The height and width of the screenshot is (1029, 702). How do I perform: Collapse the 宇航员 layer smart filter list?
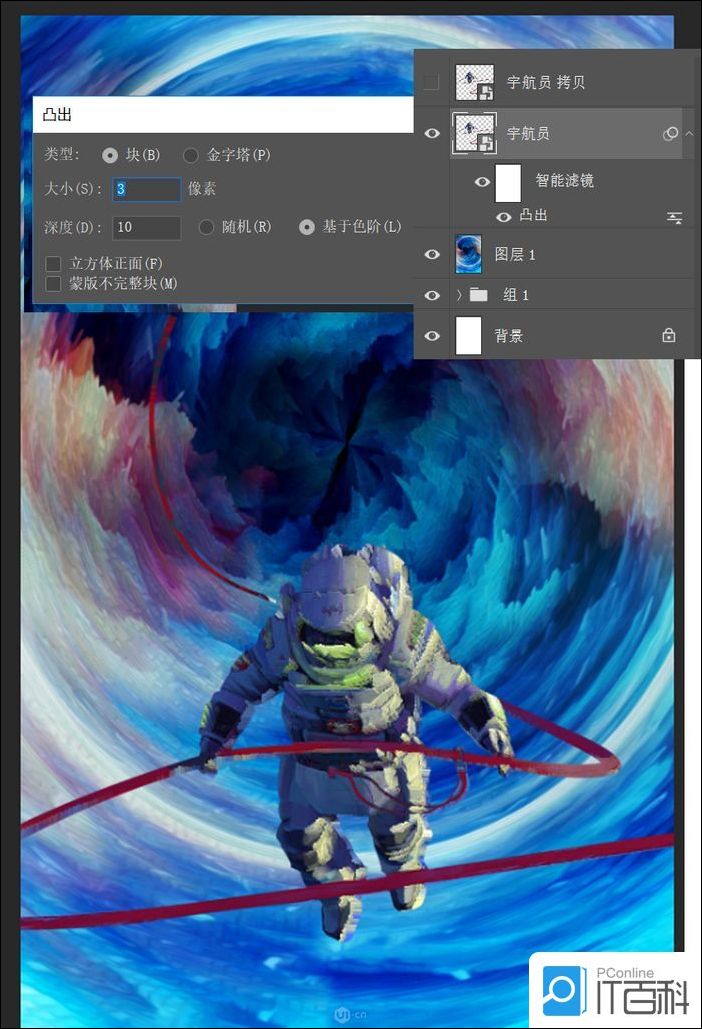(x=689, y=133)
